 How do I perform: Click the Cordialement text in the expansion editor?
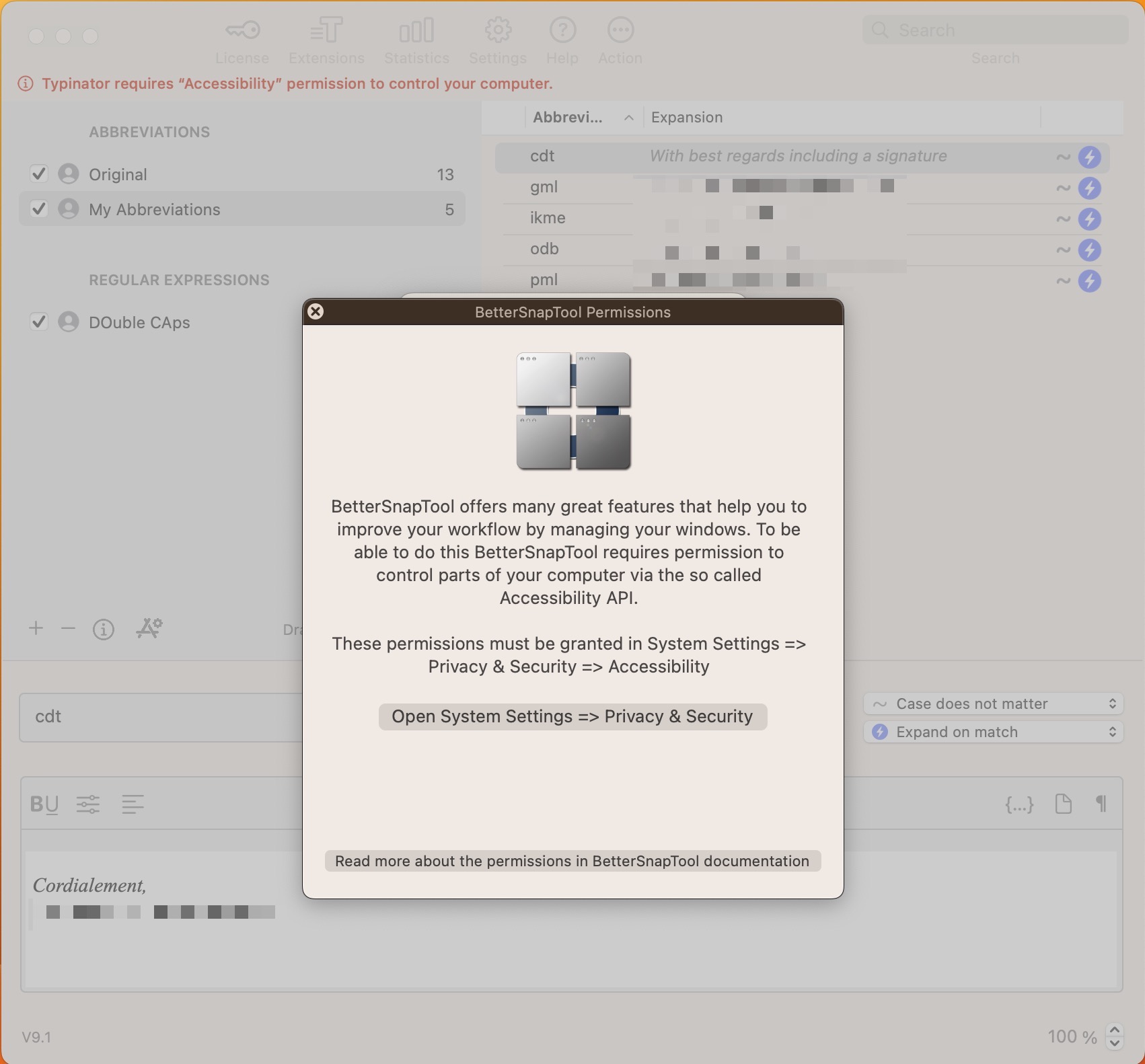89,885
